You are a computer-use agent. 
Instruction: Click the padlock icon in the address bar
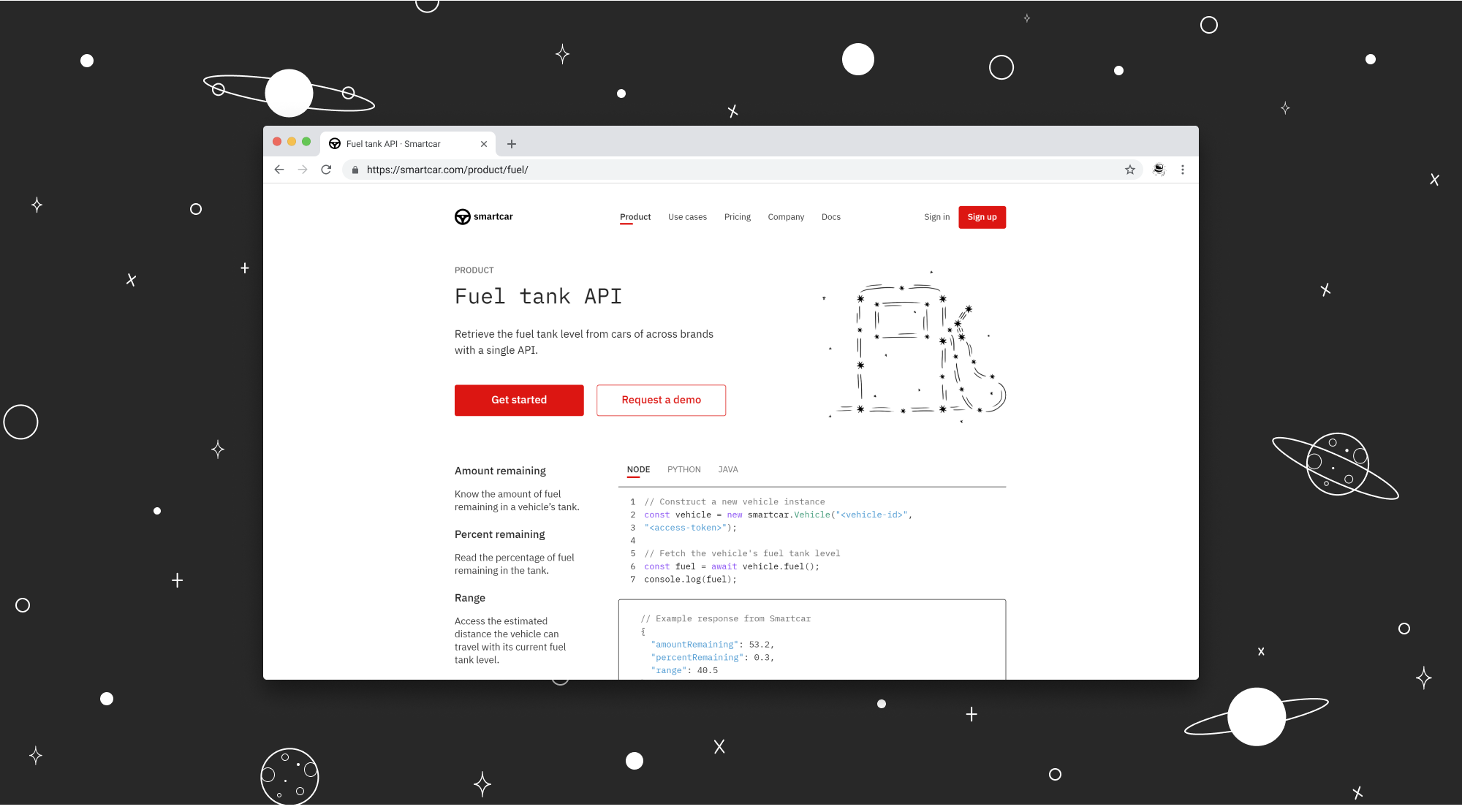click(x=355, y=169)
